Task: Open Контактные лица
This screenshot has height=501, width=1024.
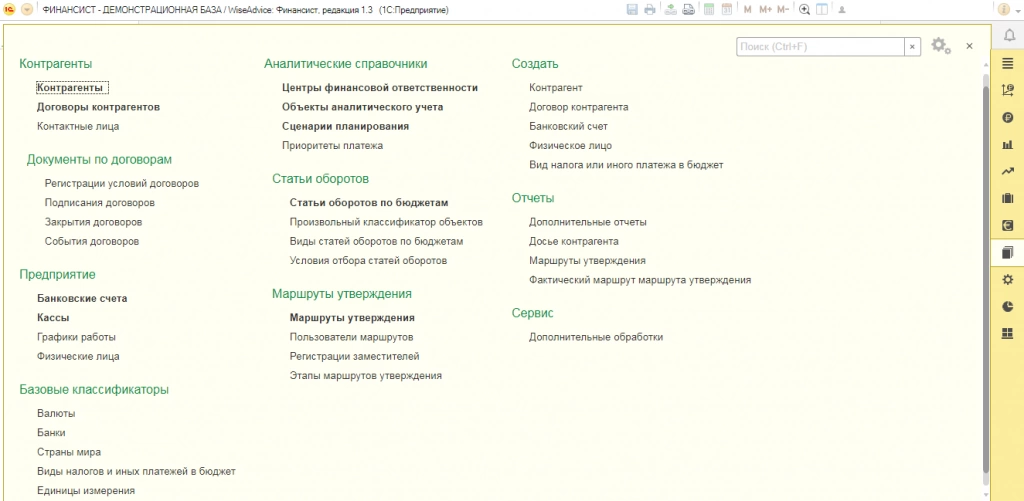Action: (x=78, y=126)
